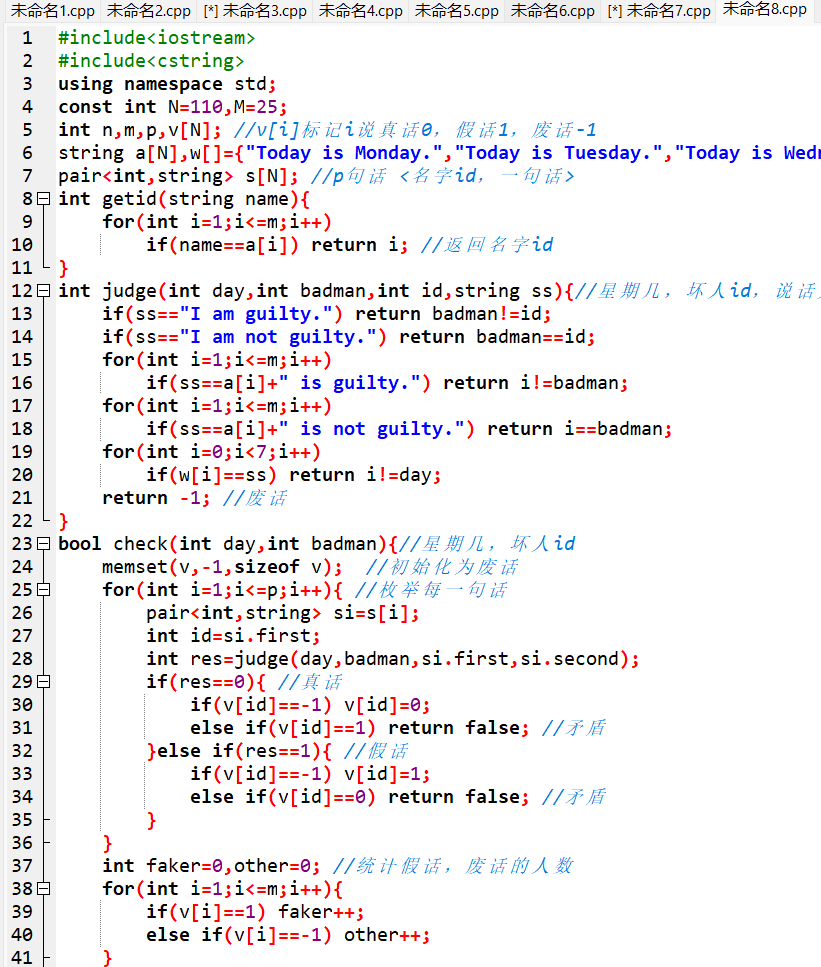Screen dimensions: 821x967
Task: Select the unsaved 未命名3.cpp tab
Action: pyautogui.click(x=255, y=11)
